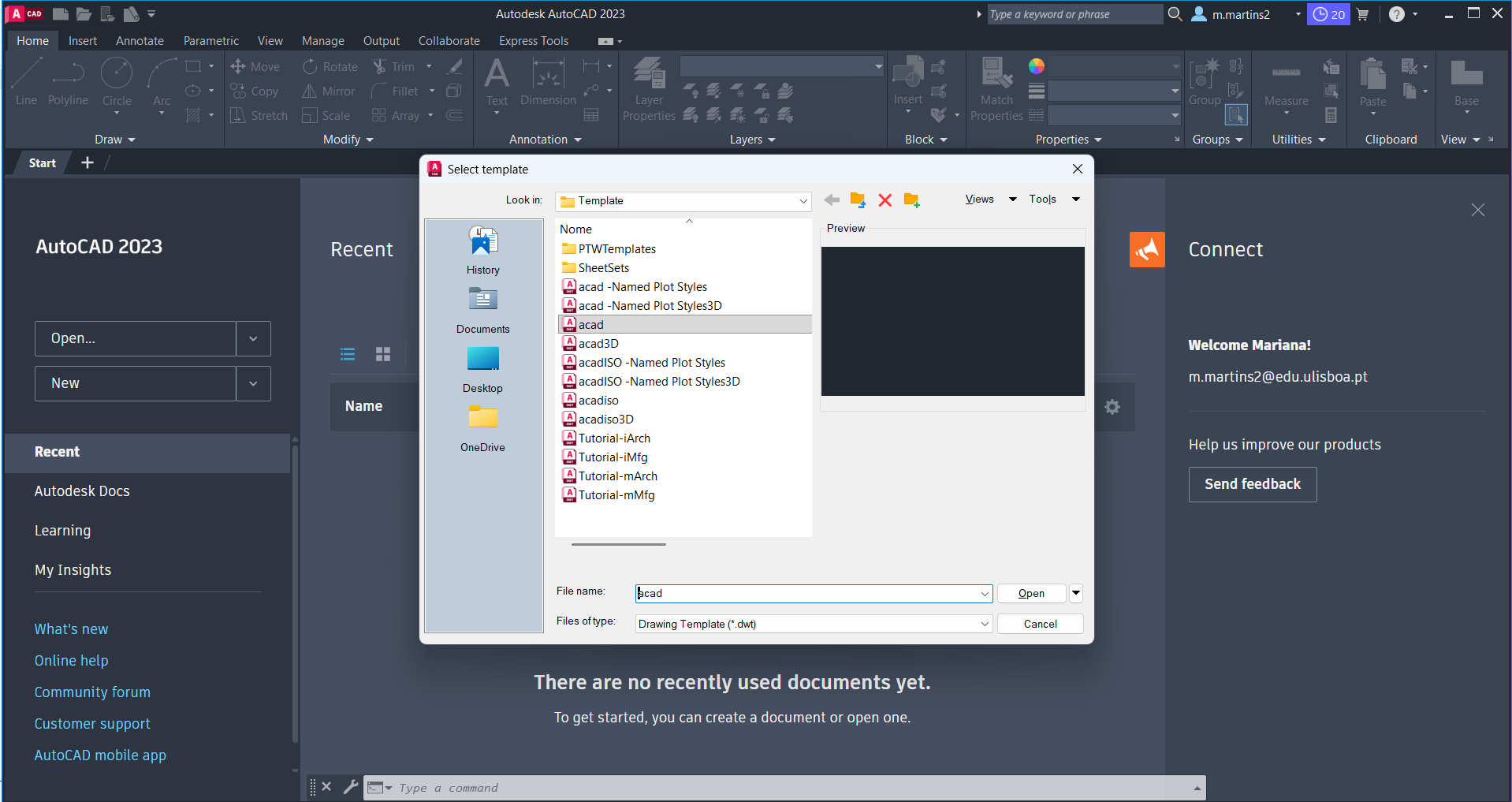Open the OneDrive location in the places bar
The width and height of the screenshot is (1512, 802).
coord(483,428)
